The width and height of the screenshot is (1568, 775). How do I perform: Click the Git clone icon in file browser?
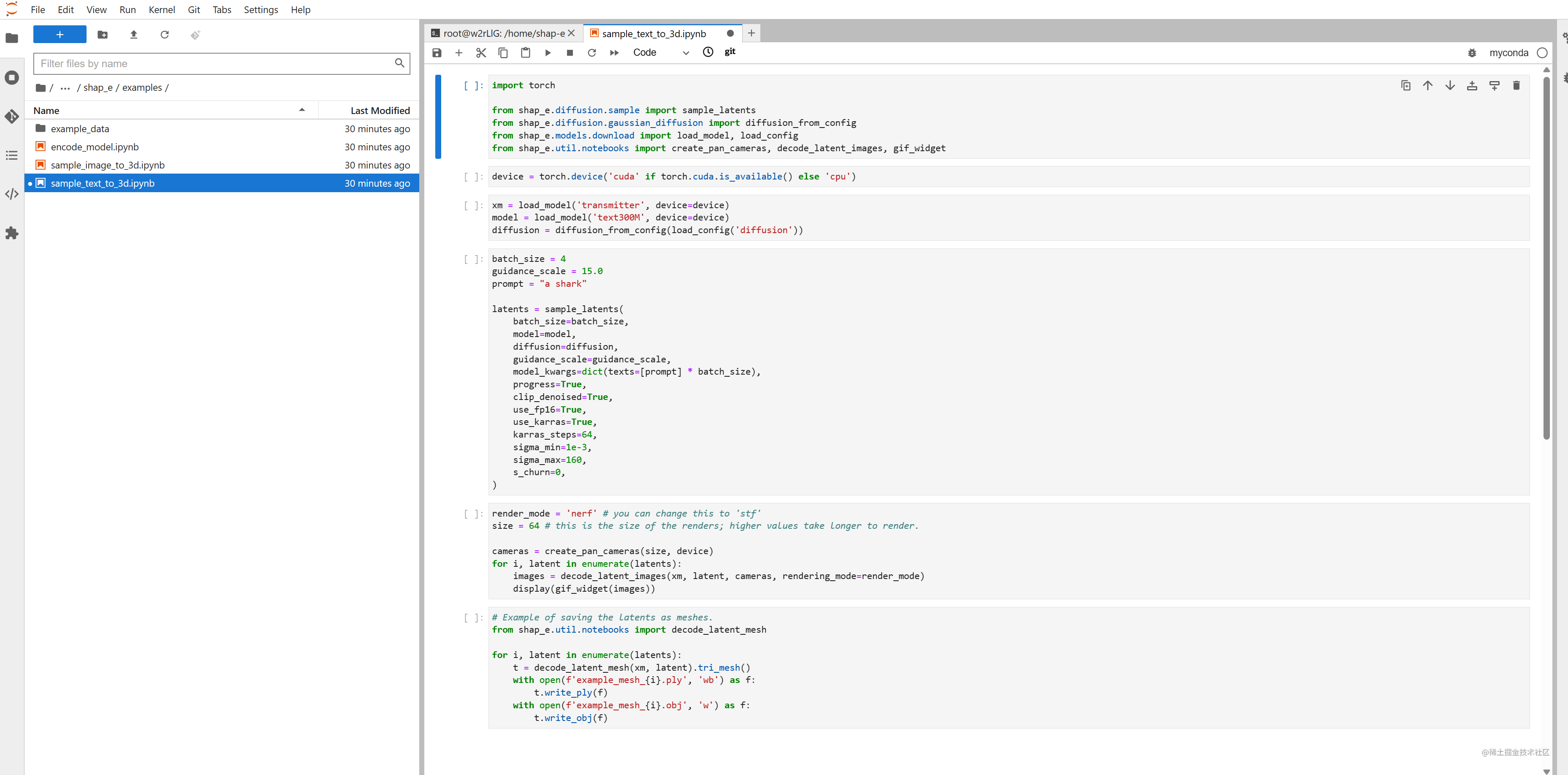(x=195, y=35)
